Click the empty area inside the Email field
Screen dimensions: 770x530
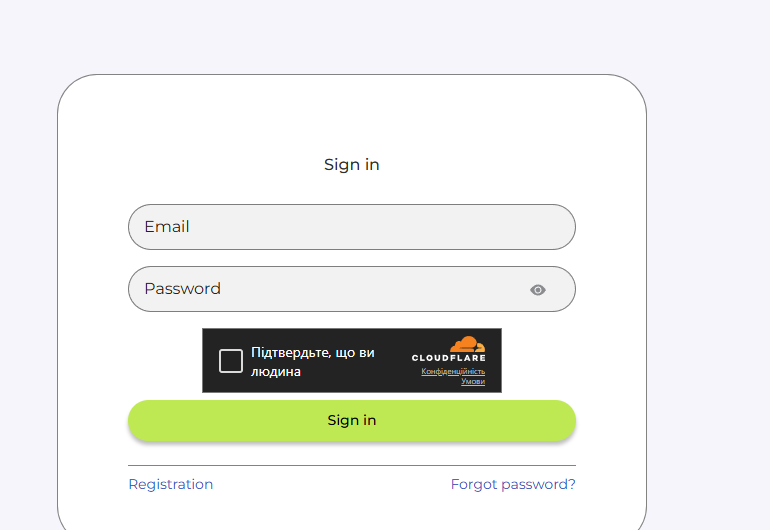click(x=400, y=227)
